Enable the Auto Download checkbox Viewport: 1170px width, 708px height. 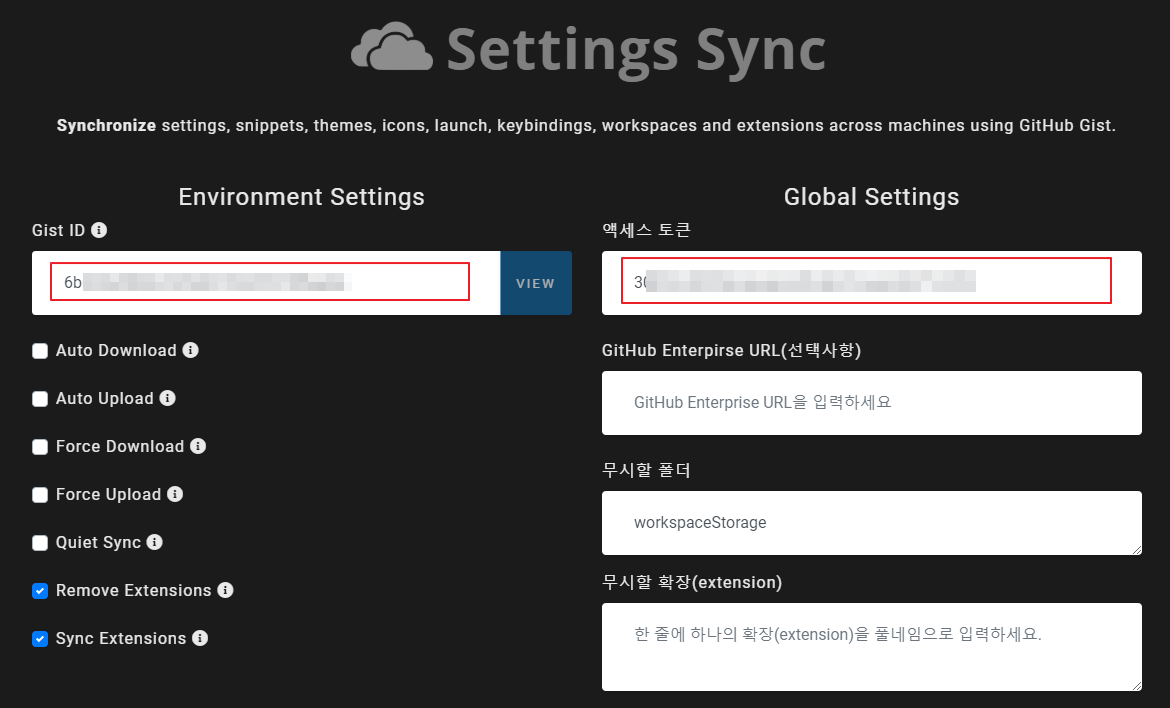40,351
